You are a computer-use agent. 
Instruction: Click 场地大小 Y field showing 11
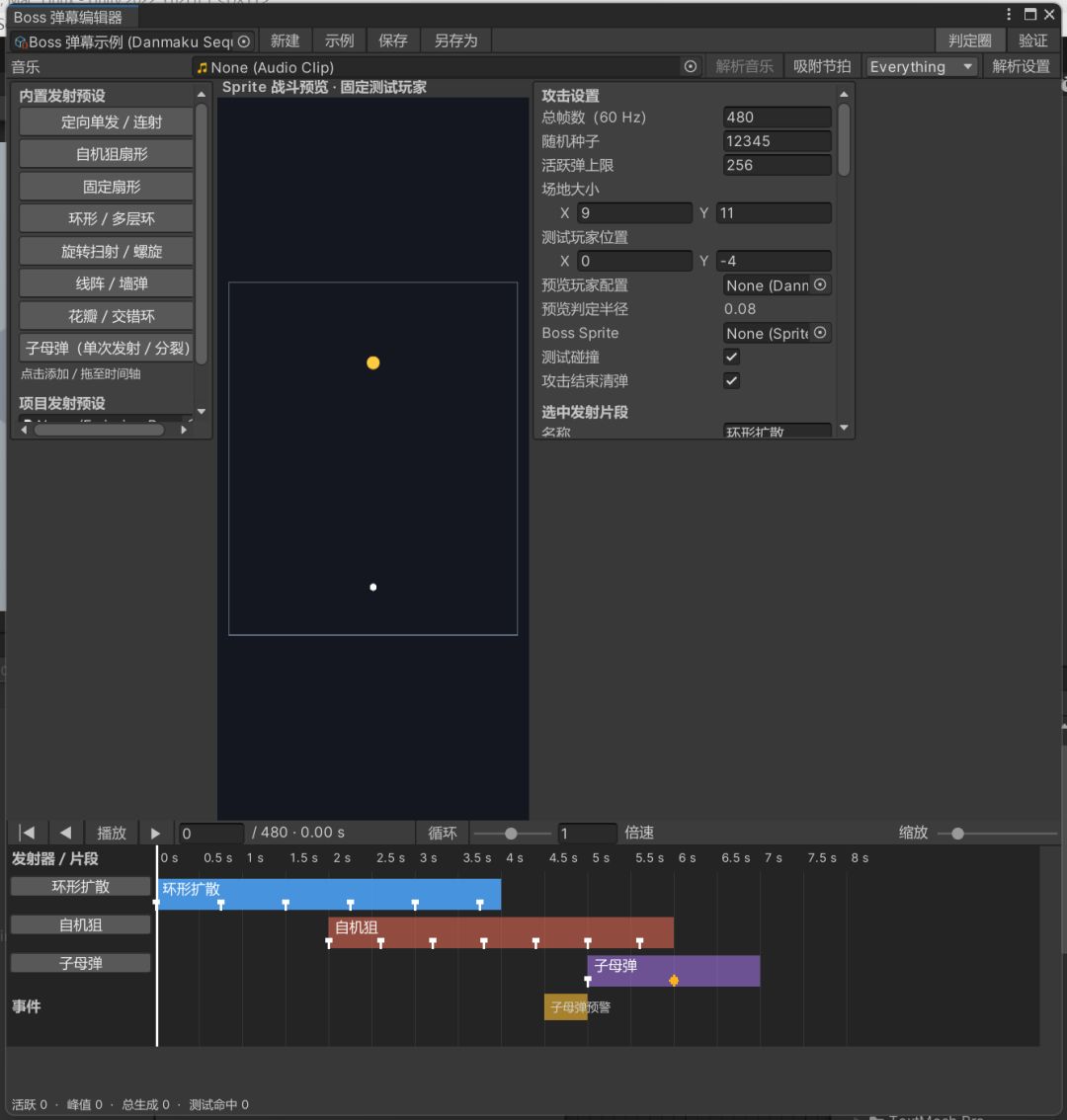click(x=774, y=213)
